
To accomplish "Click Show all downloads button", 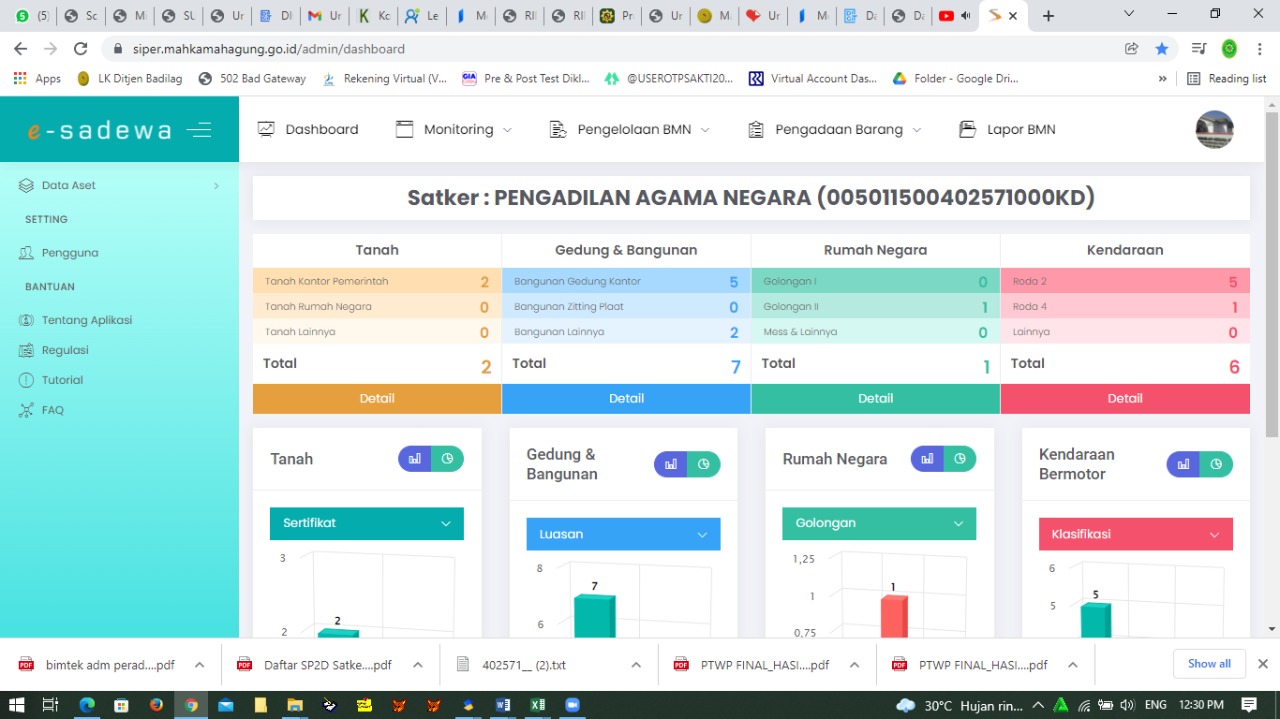I will 1209,664.
